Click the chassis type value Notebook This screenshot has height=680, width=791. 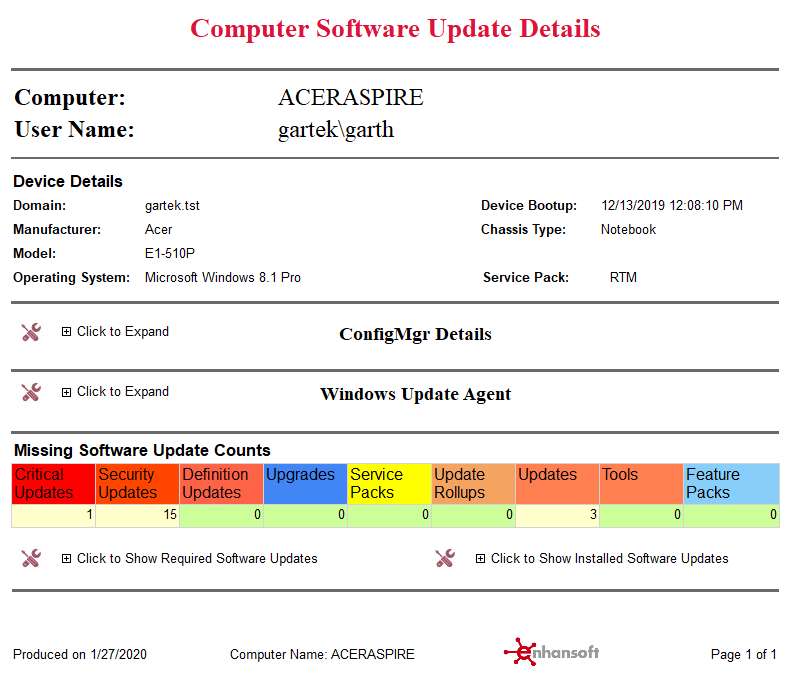coord(628,230)
